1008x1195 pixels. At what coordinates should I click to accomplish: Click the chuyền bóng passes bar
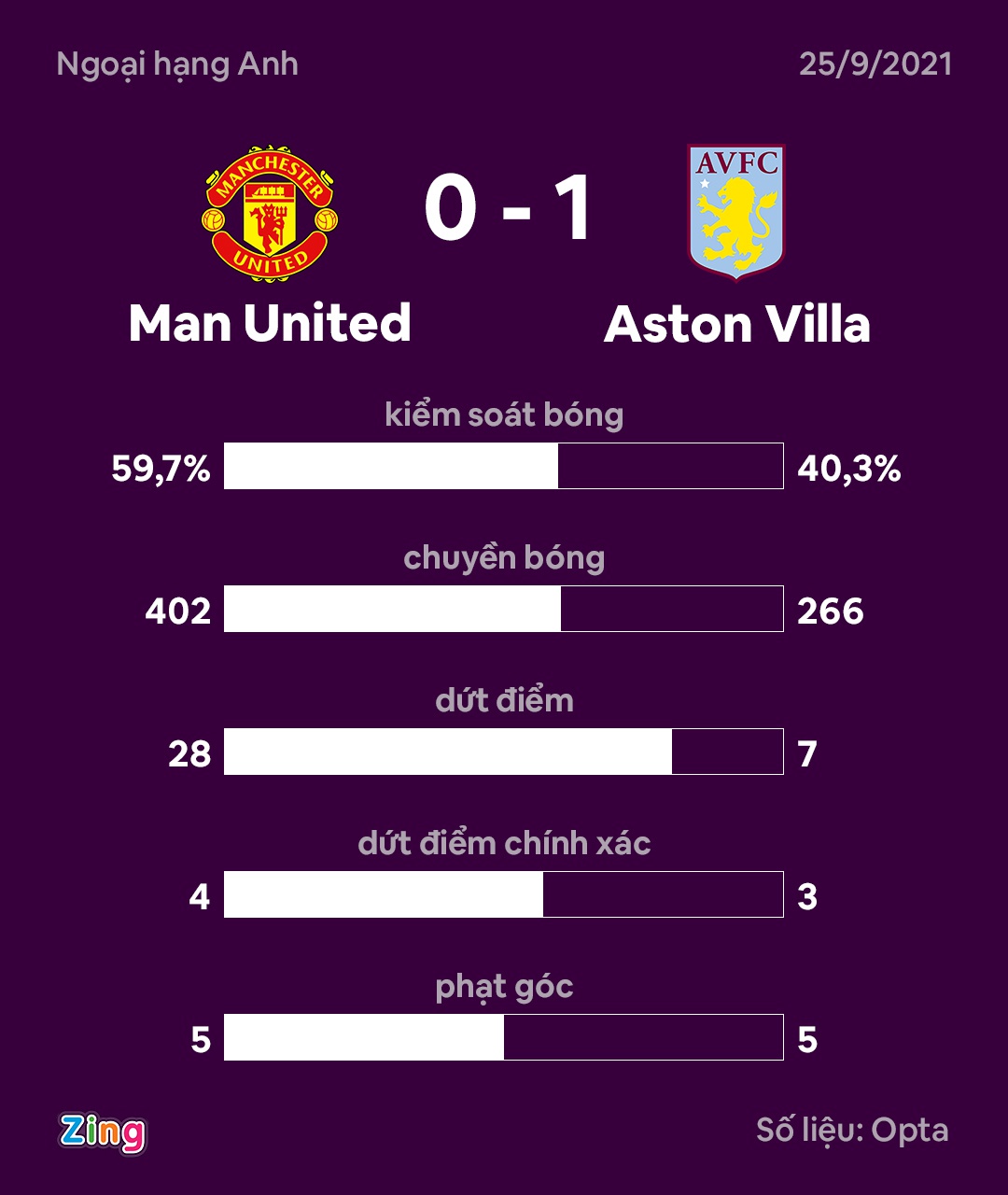(x=504, y=609)
